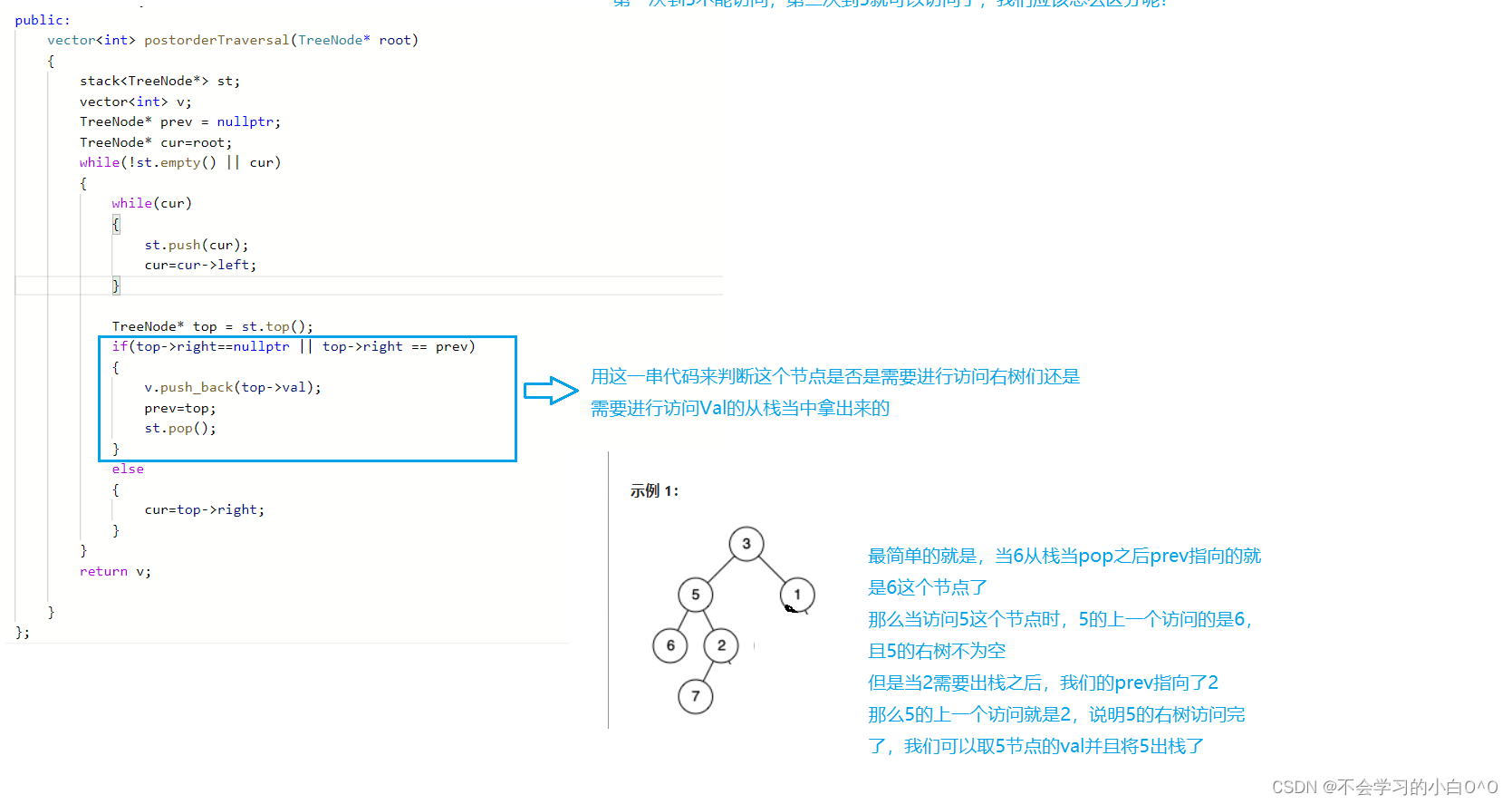This screenshot has height=804, width=1512.
Task: Select the postorderTraversal function signature line
Action: pyautogui.click(x=233, y=40)
